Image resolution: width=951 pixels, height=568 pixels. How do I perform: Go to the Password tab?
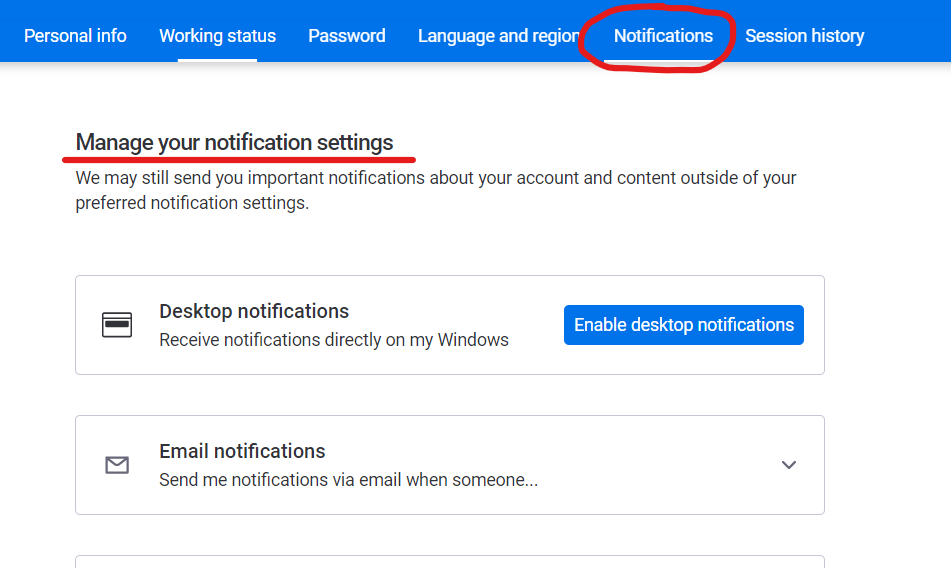click(x=346, y=36)
